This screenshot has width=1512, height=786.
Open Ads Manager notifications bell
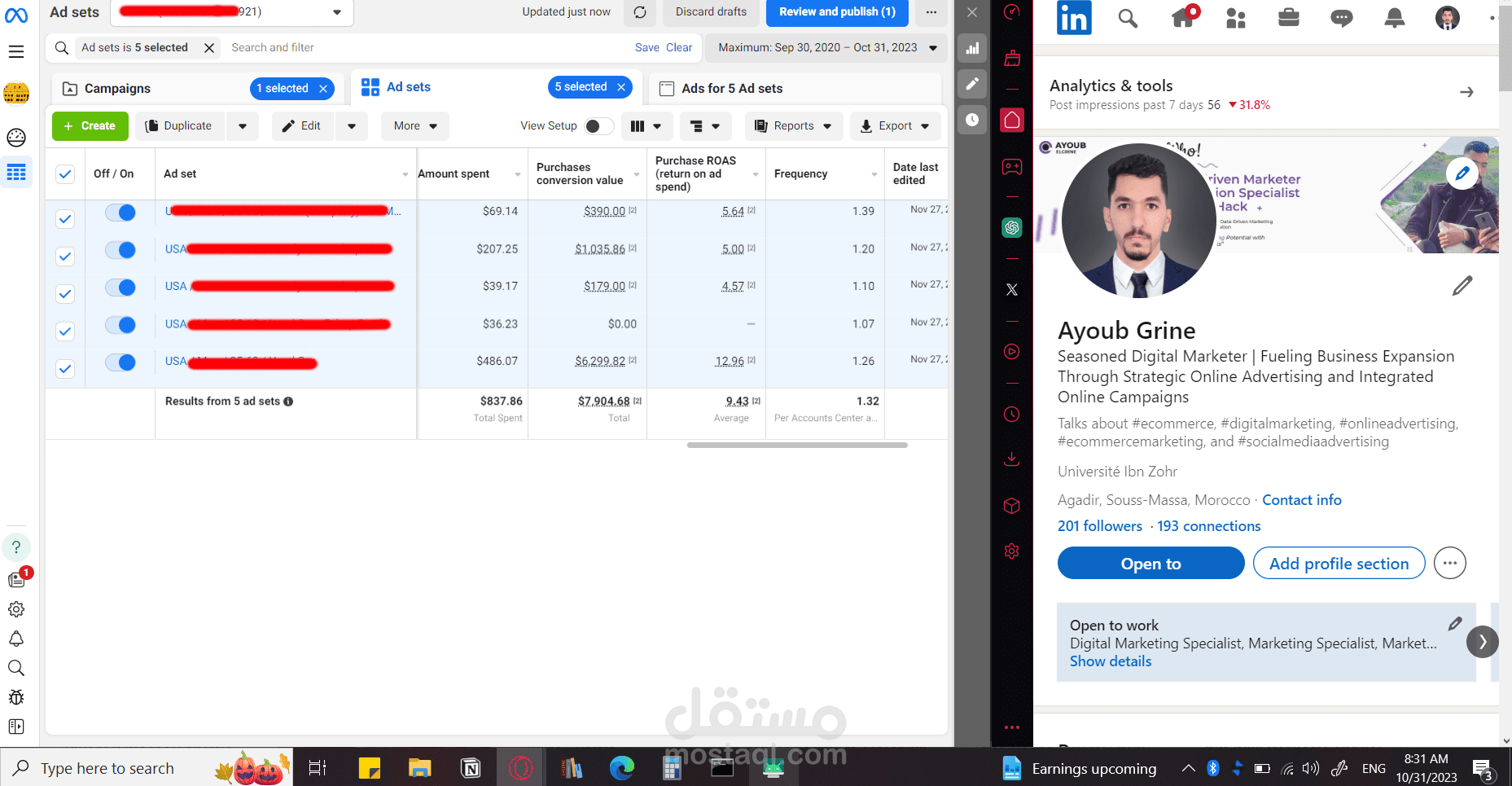tap(16, 639)
